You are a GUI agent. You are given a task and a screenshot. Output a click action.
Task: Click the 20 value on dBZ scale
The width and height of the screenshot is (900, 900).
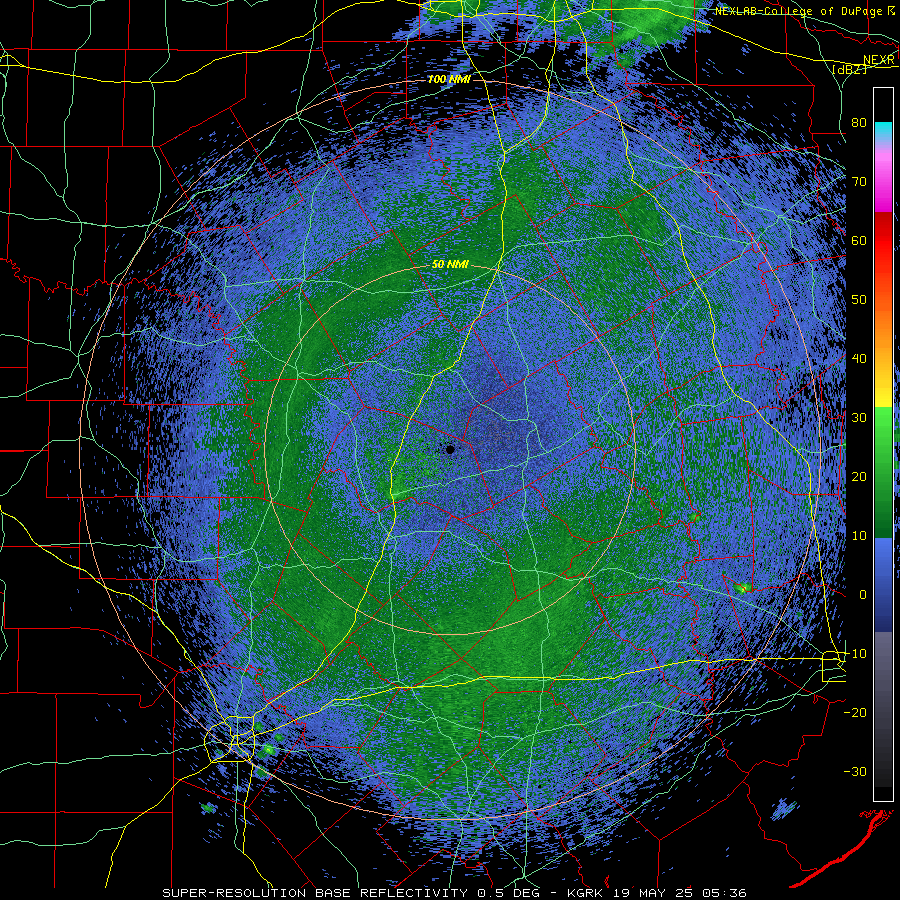tap(859, 477)
